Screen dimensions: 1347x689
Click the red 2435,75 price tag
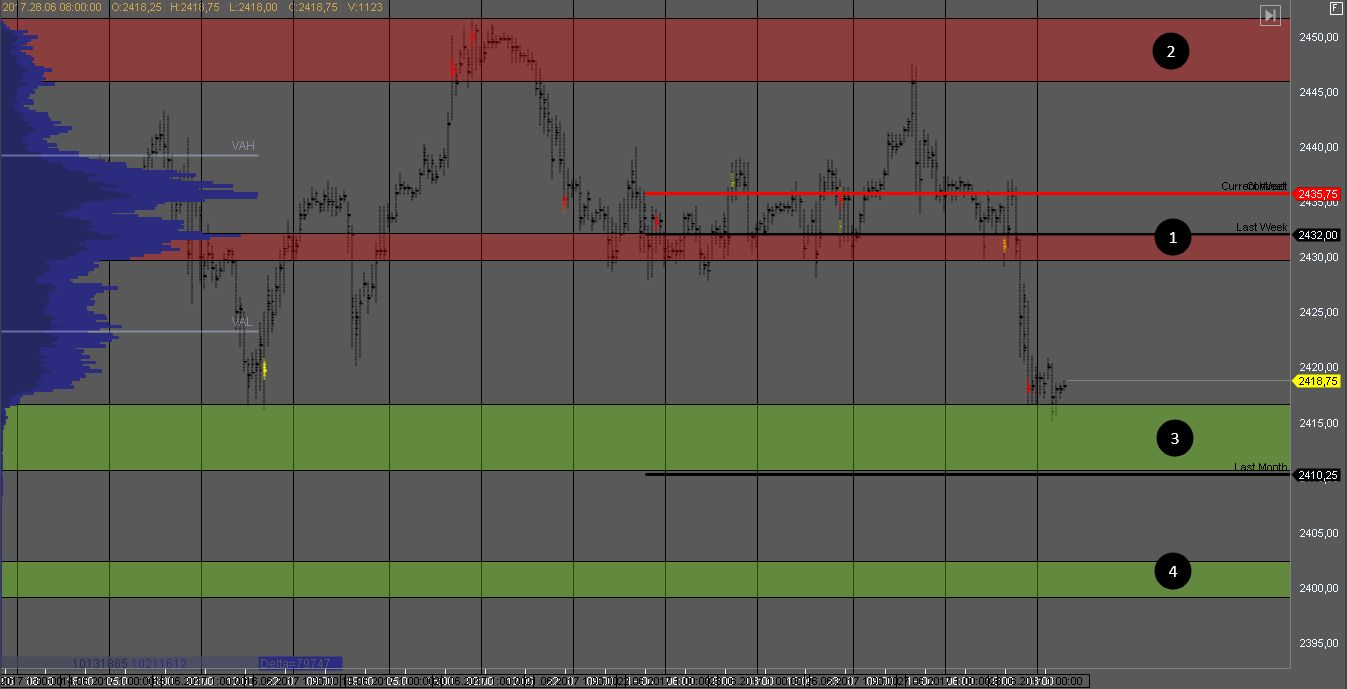[1316, 194]
